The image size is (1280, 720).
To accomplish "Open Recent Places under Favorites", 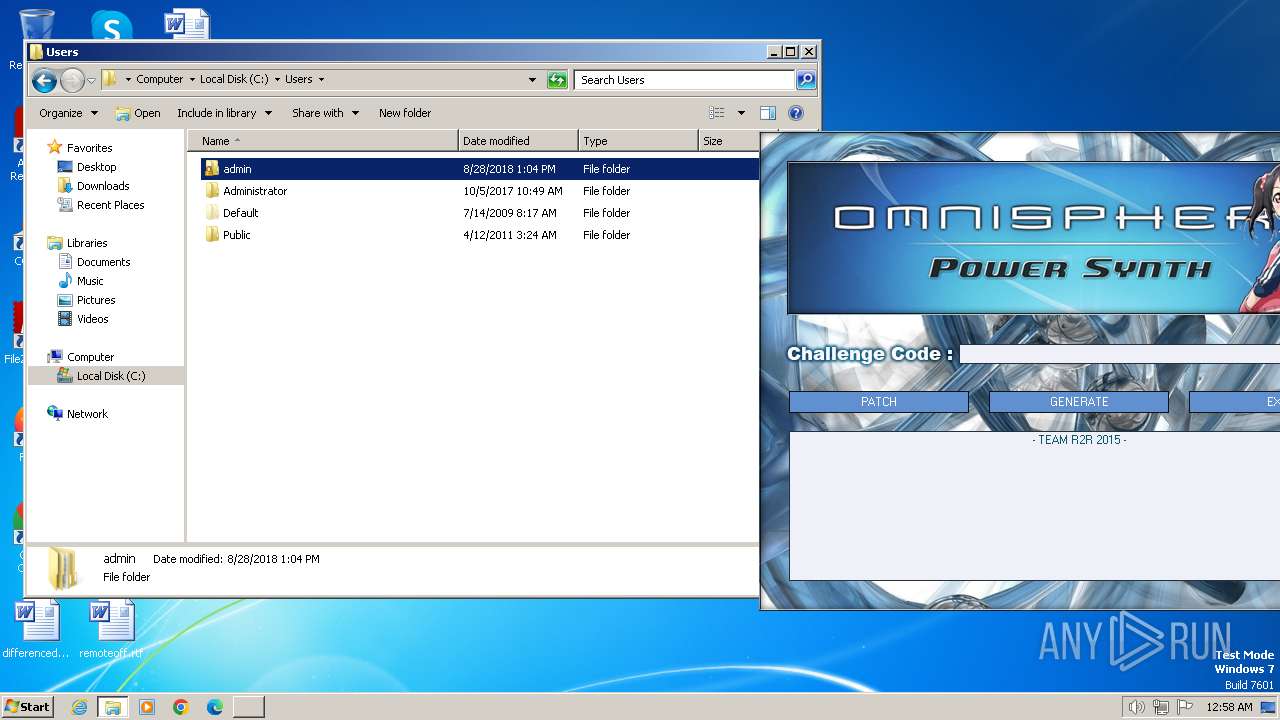I will (110, 205).
